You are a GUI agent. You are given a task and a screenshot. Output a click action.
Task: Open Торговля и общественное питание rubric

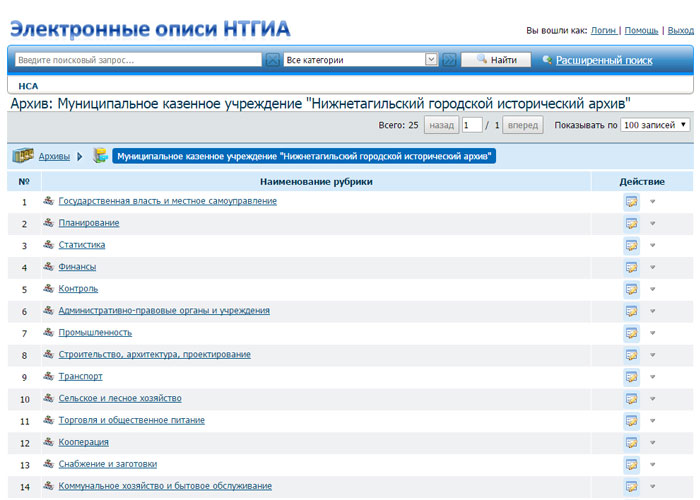[132, 420]
